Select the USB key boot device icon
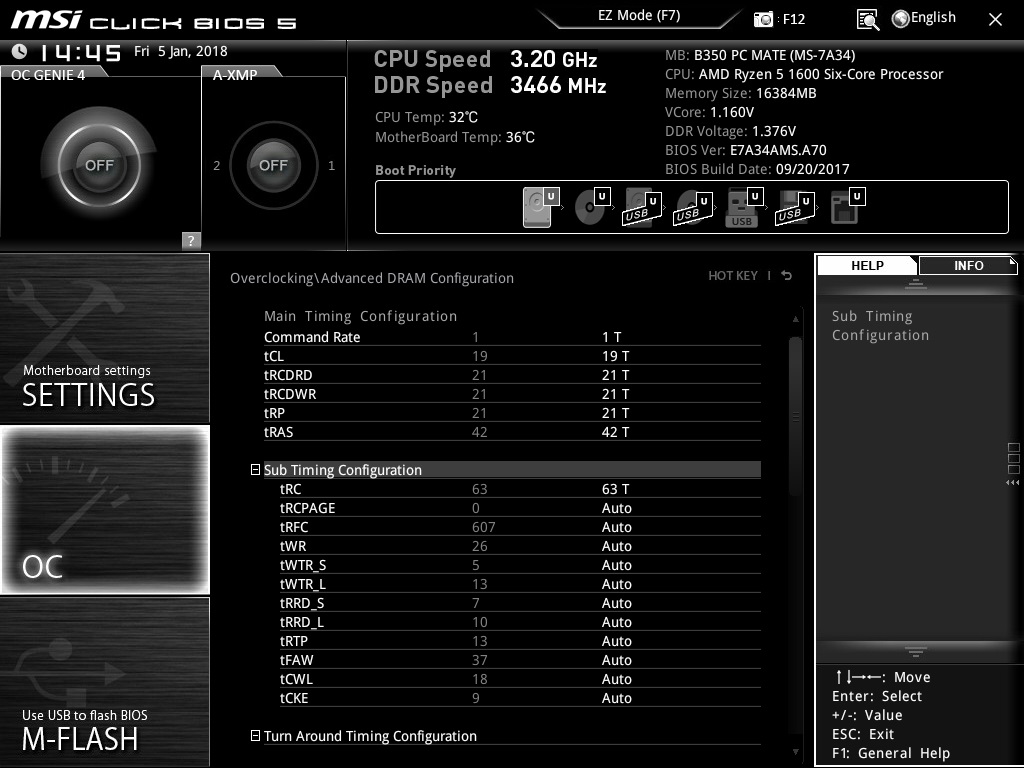The image size is (1024, 768). [x=744, y=208]
